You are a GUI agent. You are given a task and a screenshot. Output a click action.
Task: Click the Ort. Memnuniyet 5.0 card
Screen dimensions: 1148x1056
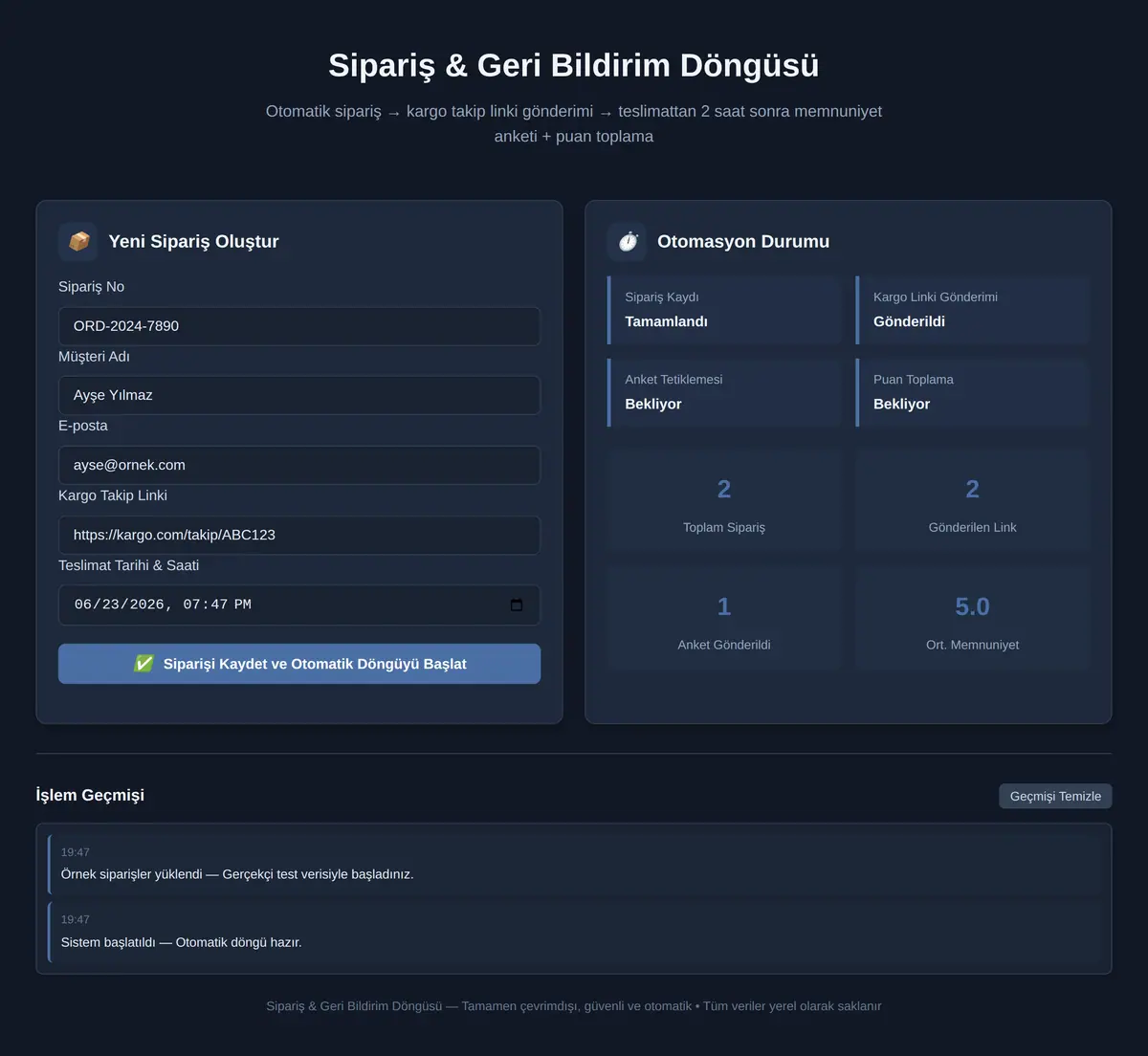click(x=973, y=618)
